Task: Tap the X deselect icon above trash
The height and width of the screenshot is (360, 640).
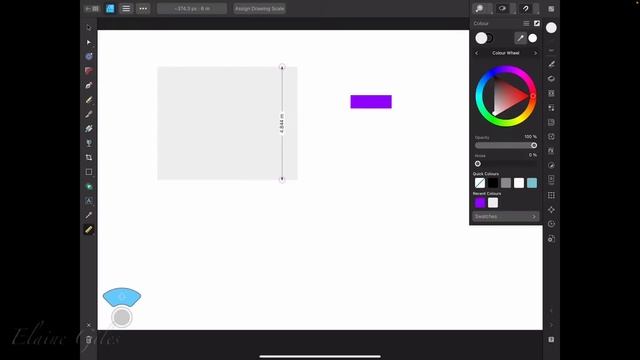Action: pyautogui.click(x=89, y=325)
